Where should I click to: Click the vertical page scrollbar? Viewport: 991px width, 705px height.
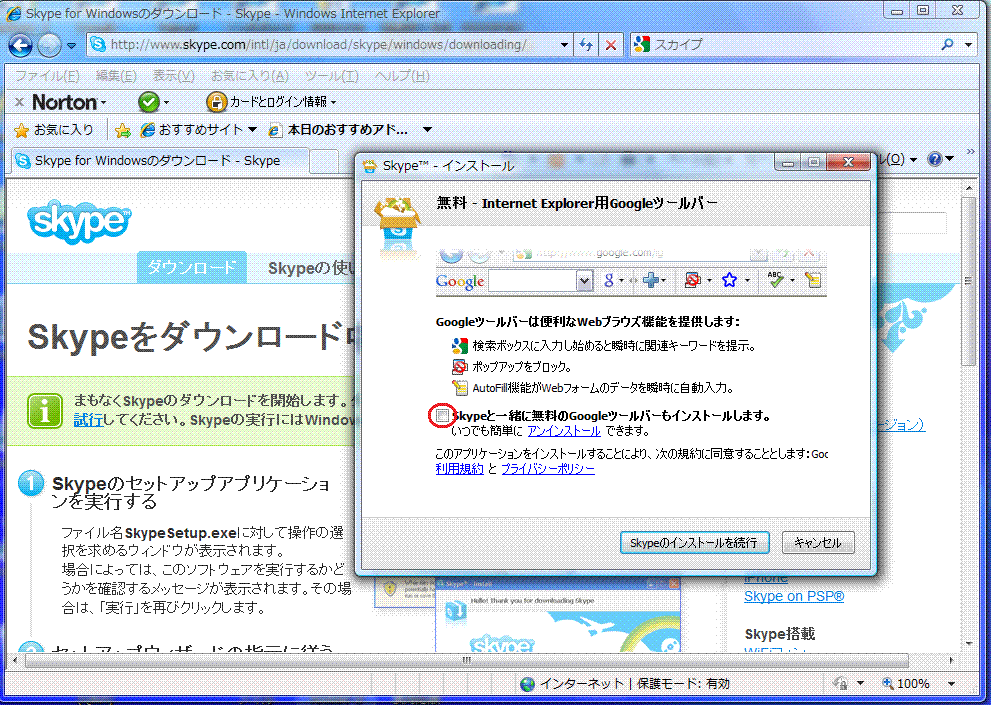pos(968,281)
